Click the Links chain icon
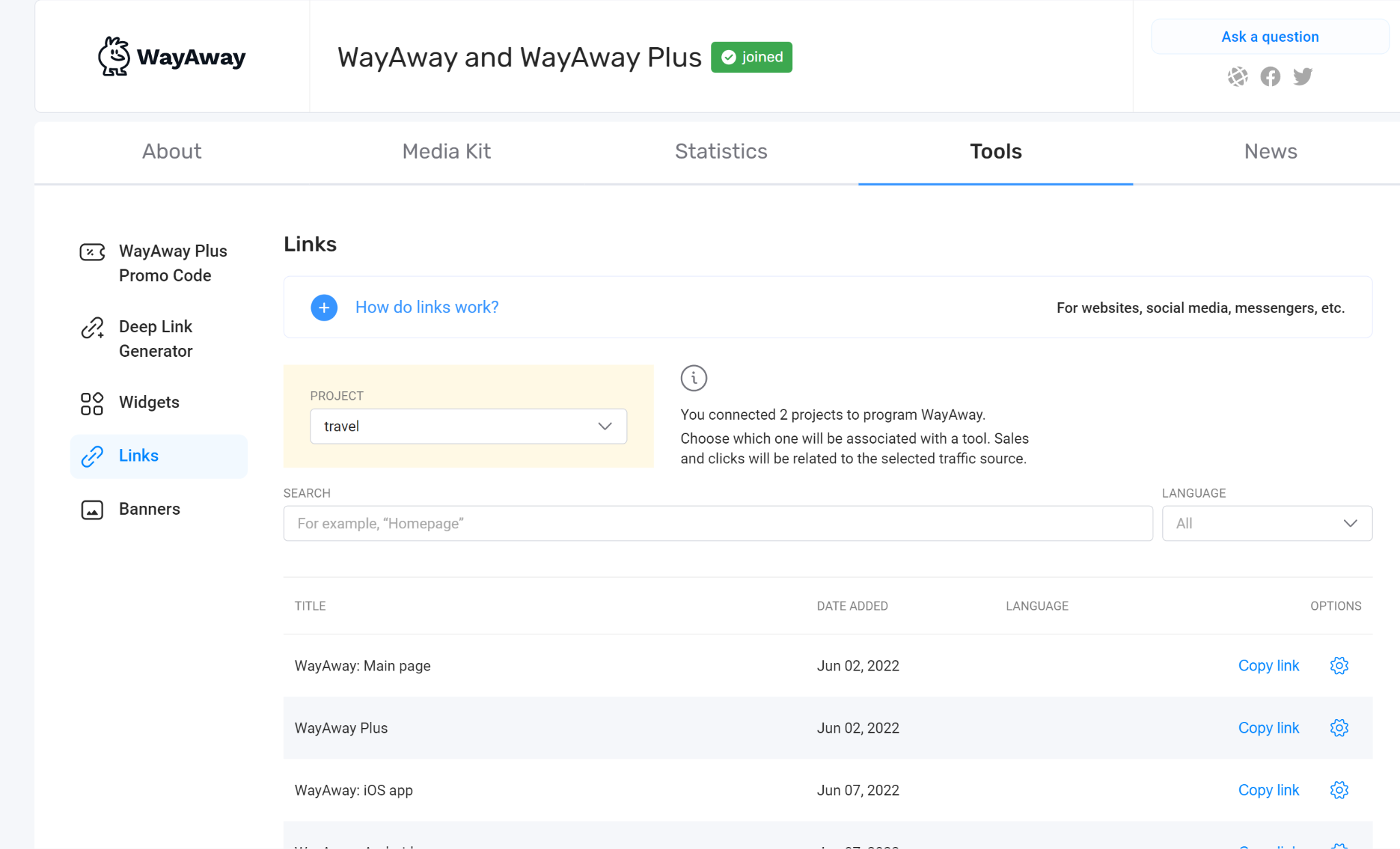Viewport: 1400px width, 849px height. click(x=92, y=456)
